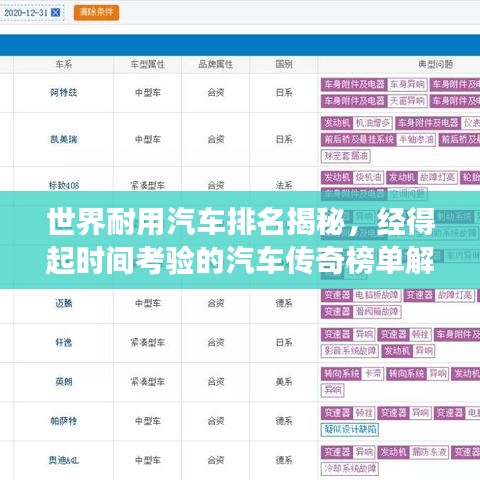480x480 pixels.
Task: Click the 电脑板故障 tag for 迈腾
Action: click(x=377, y=295)
